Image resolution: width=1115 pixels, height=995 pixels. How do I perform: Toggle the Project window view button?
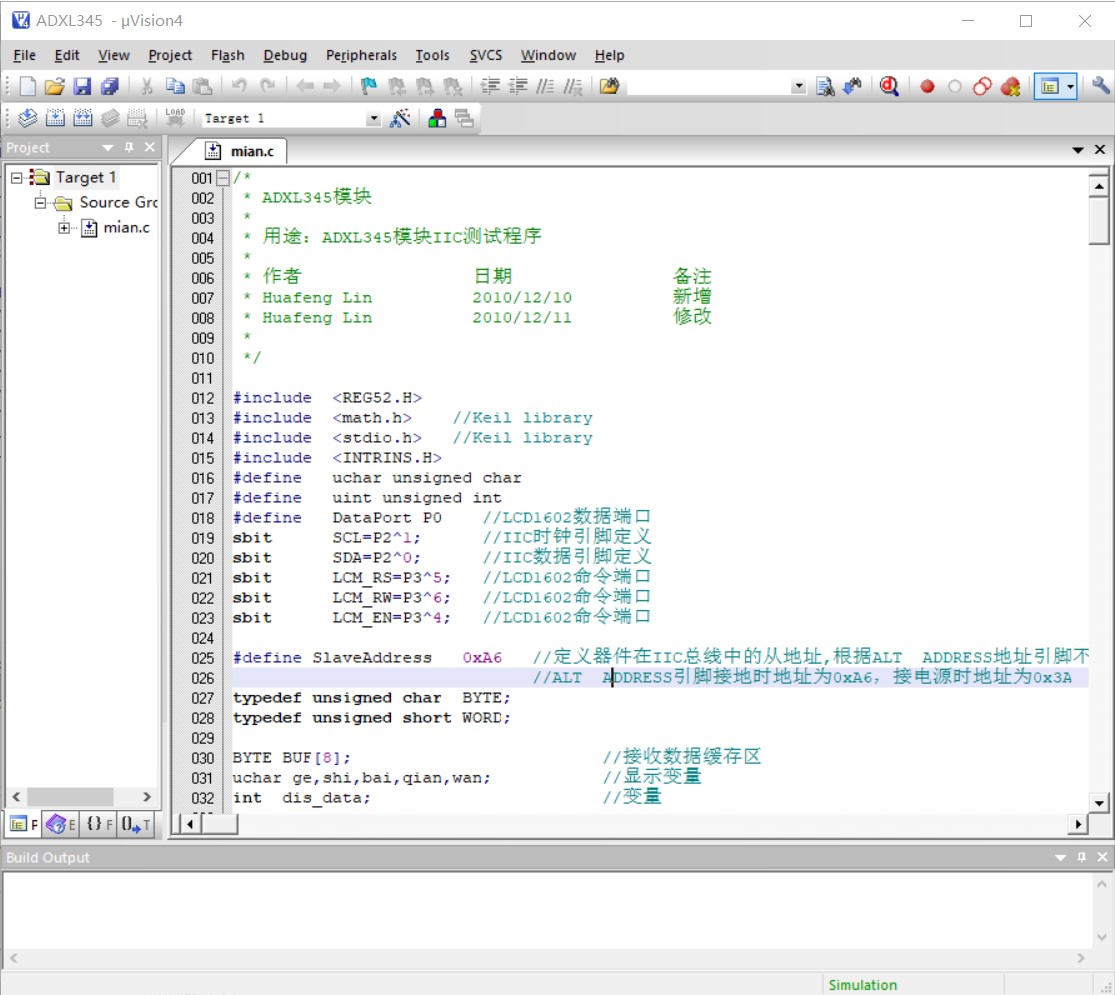click(x=1050, y=86)
